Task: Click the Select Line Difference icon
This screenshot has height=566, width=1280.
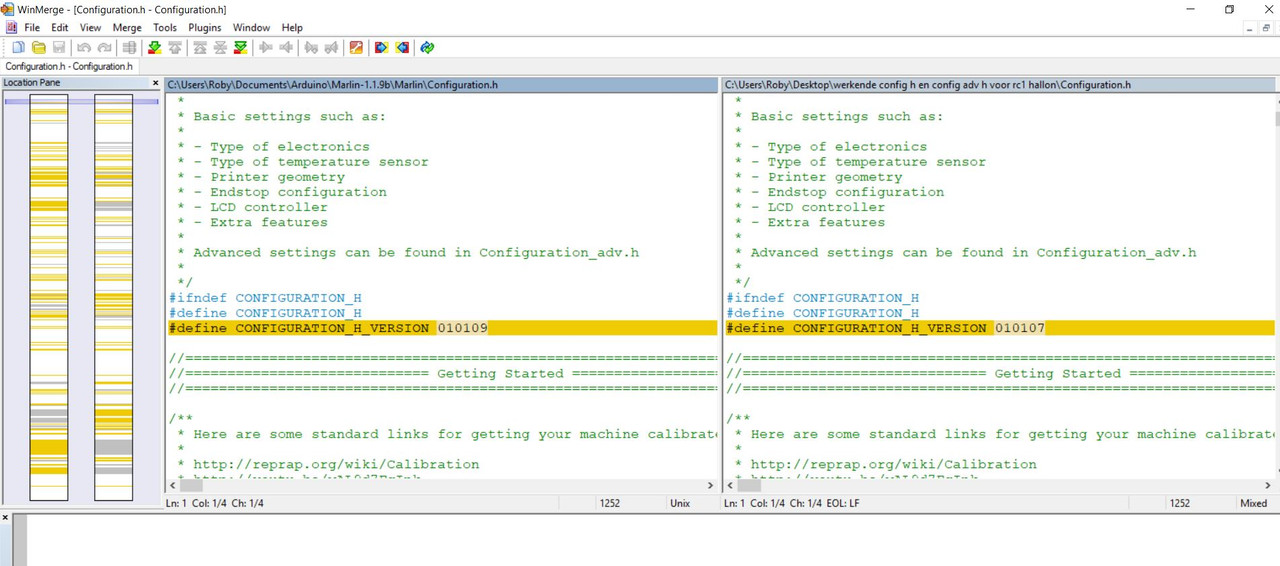Action: pos(129,47)
